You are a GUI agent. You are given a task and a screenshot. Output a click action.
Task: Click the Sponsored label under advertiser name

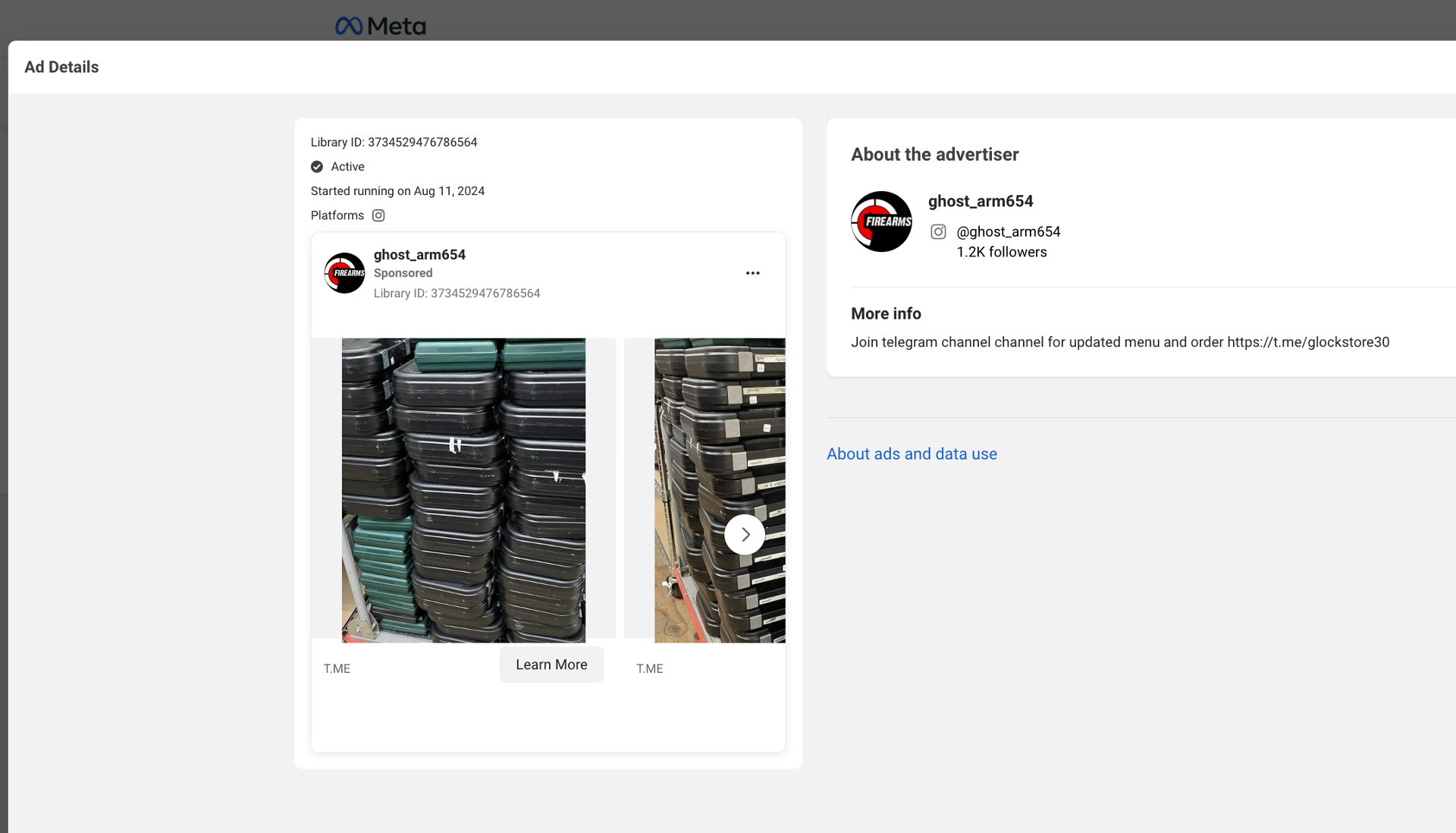(403, 273)
